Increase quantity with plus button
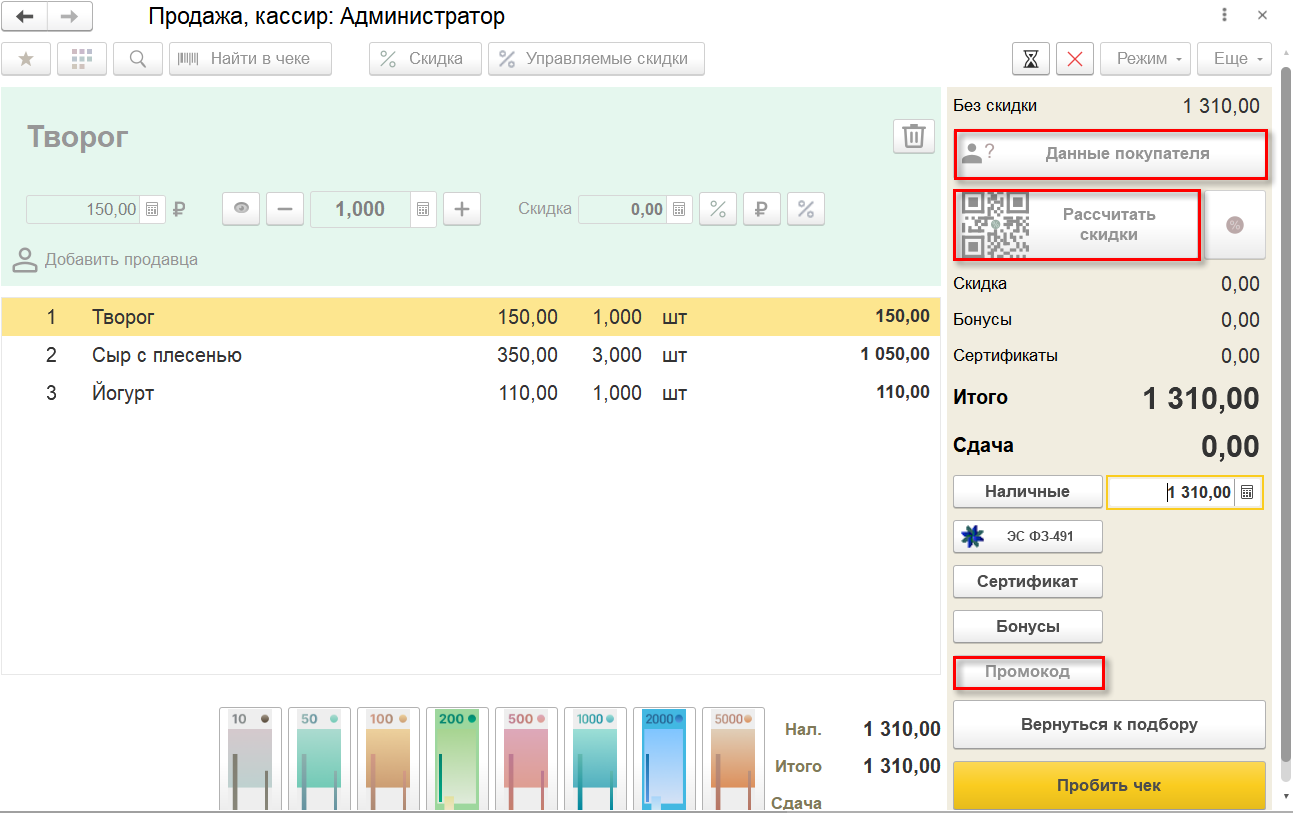The height and width of the screenshot is (813, 1293). point(462,209)
